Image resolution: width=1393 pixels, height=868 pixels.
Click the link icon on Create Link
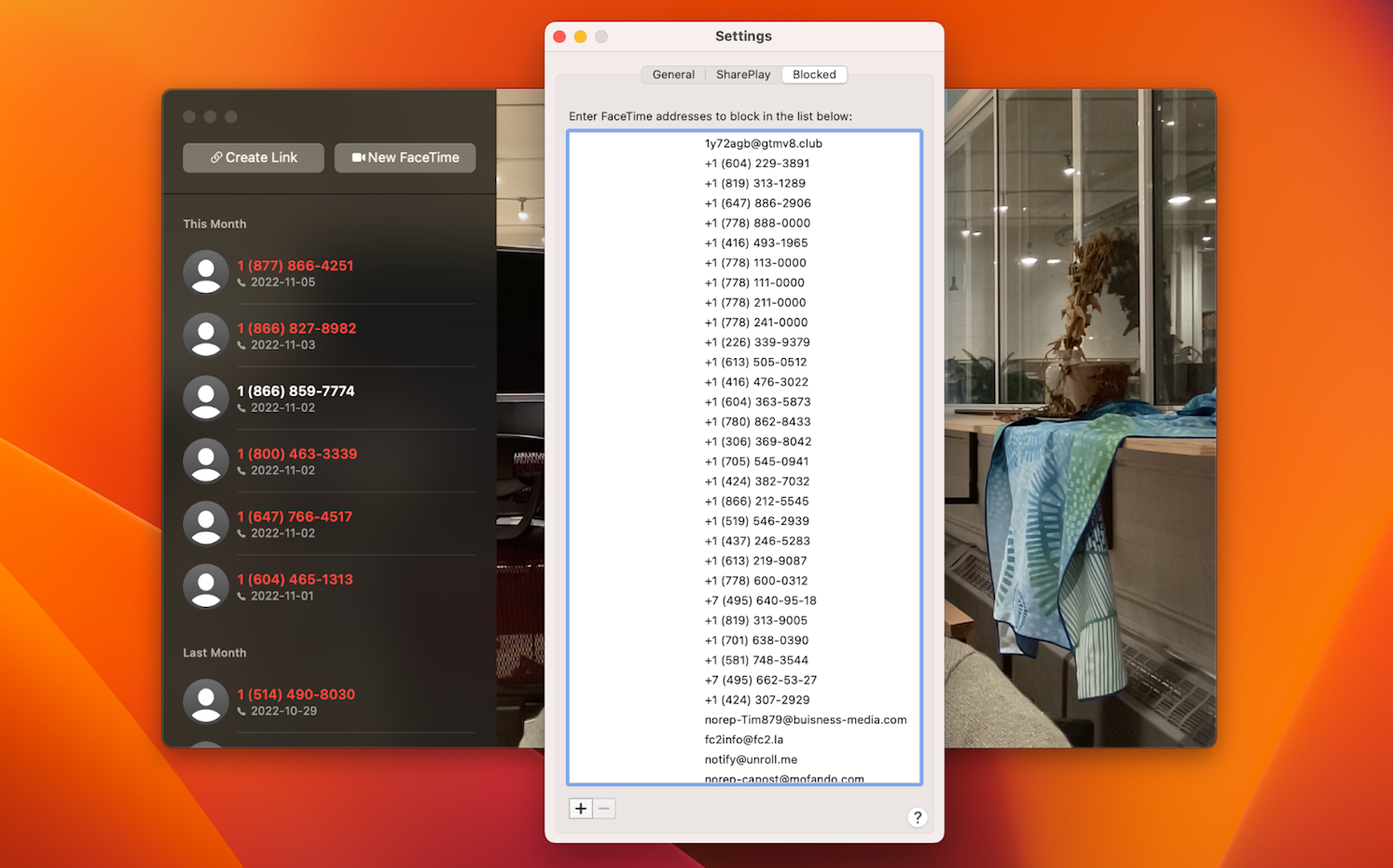(215, 158)
